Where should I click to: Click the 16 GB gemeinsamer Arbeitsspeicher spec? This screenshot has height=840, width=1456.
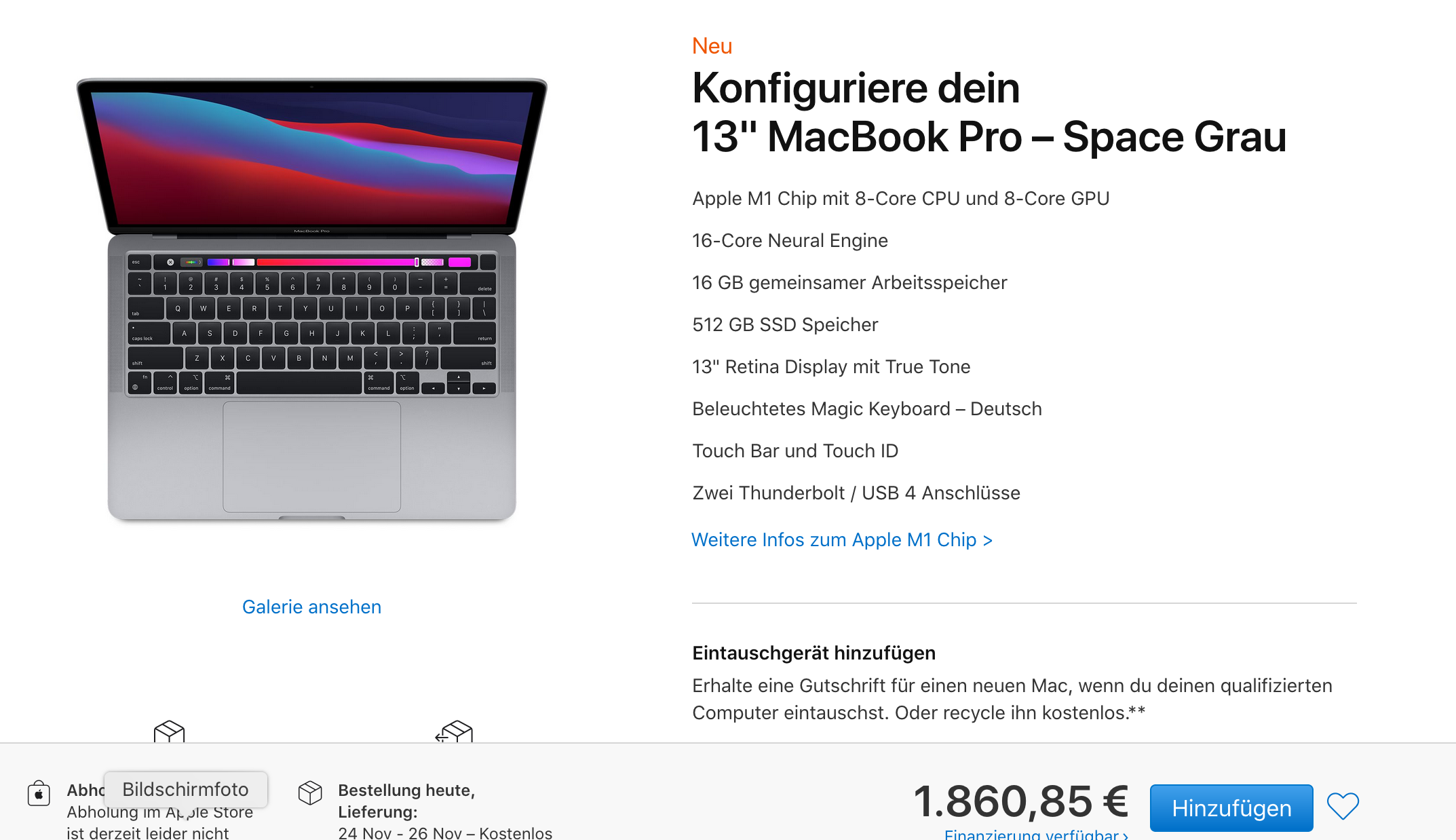click(849, 282)
